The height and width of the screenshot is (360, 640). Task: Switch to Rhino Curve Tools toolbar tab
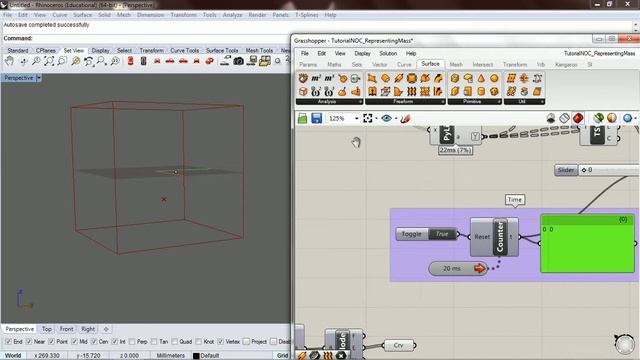click(184, 50)
